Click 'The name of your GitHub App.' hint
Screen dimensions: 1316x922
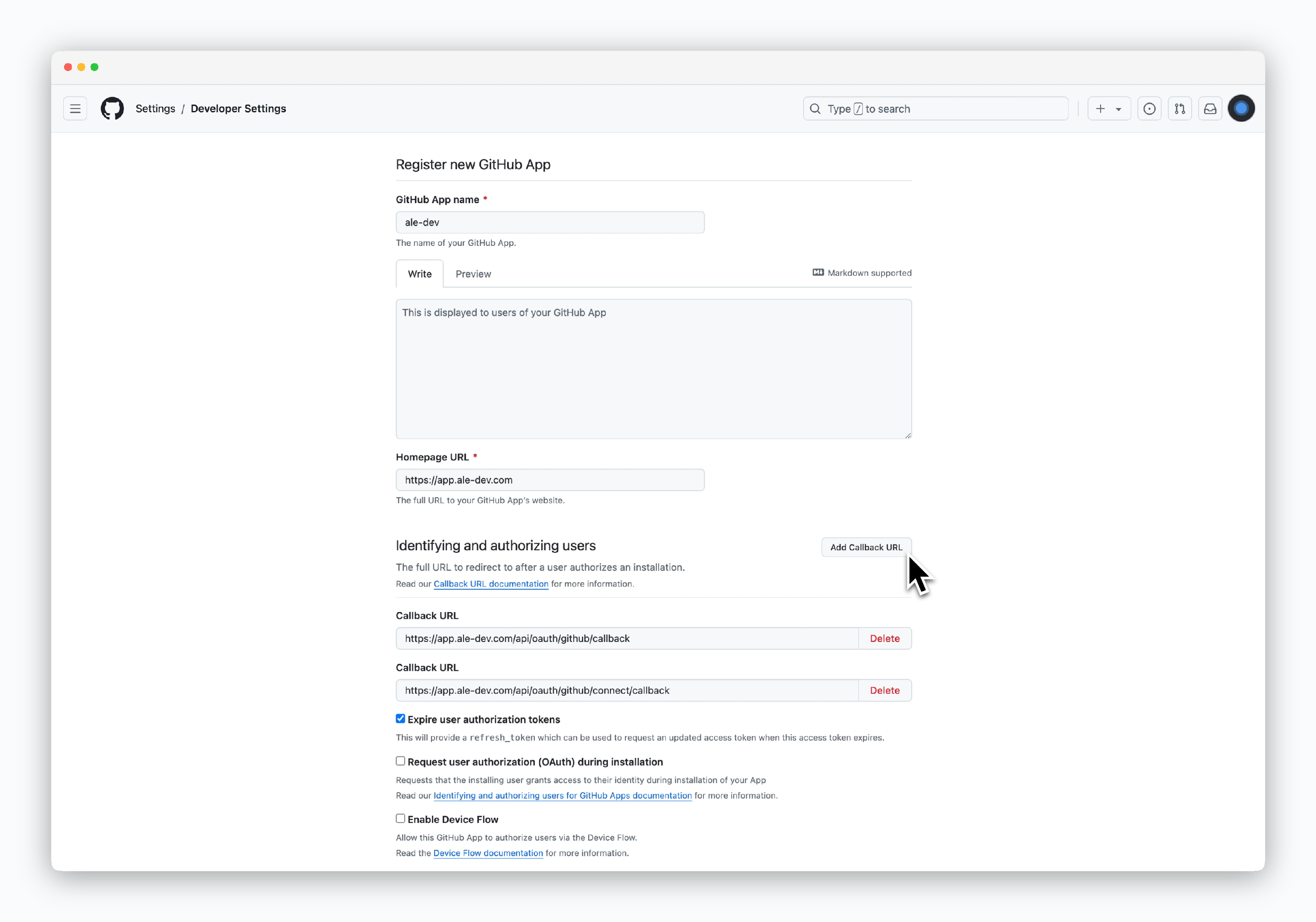point(456,243)
